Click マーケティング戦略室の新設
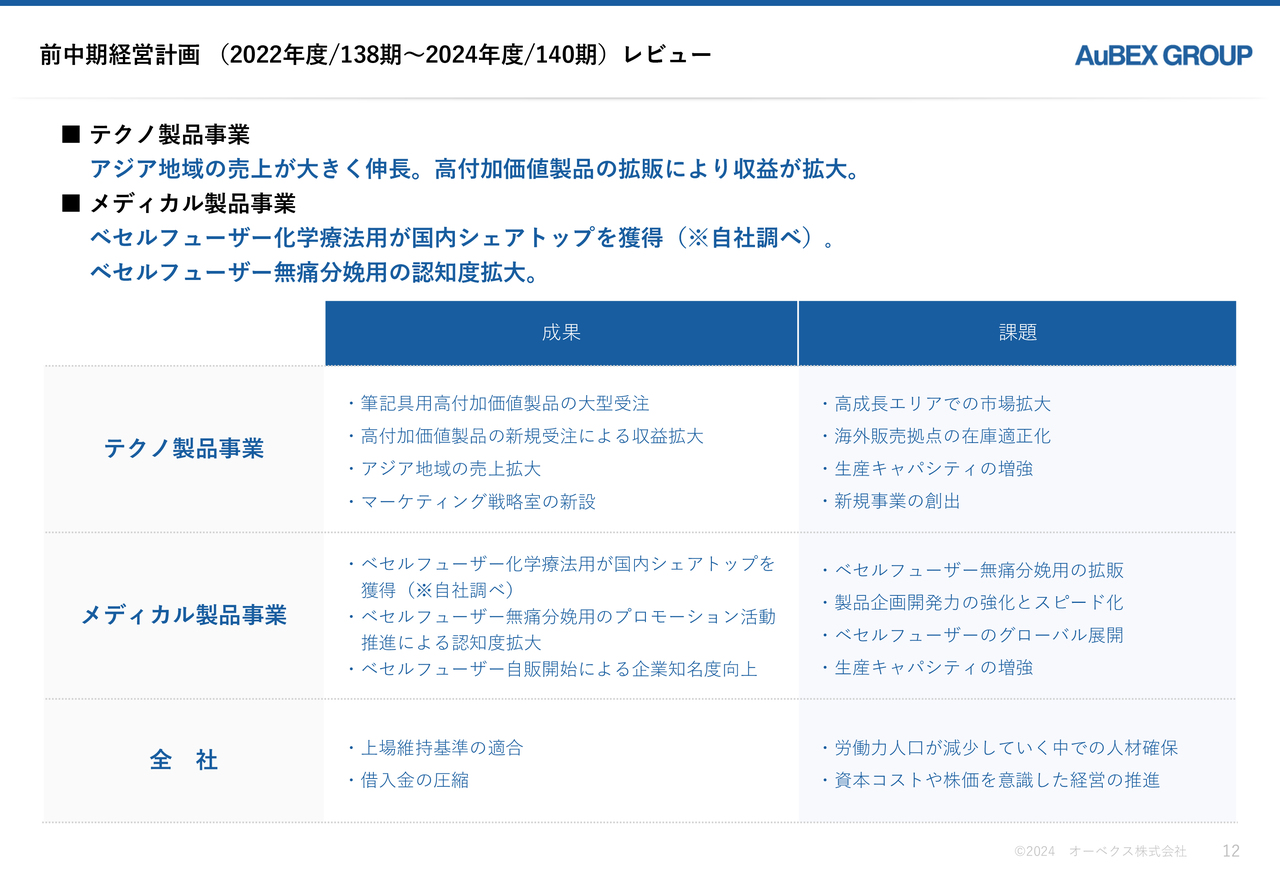The height and width of the screenshot is (886, 1280). [x=471, y=501]
